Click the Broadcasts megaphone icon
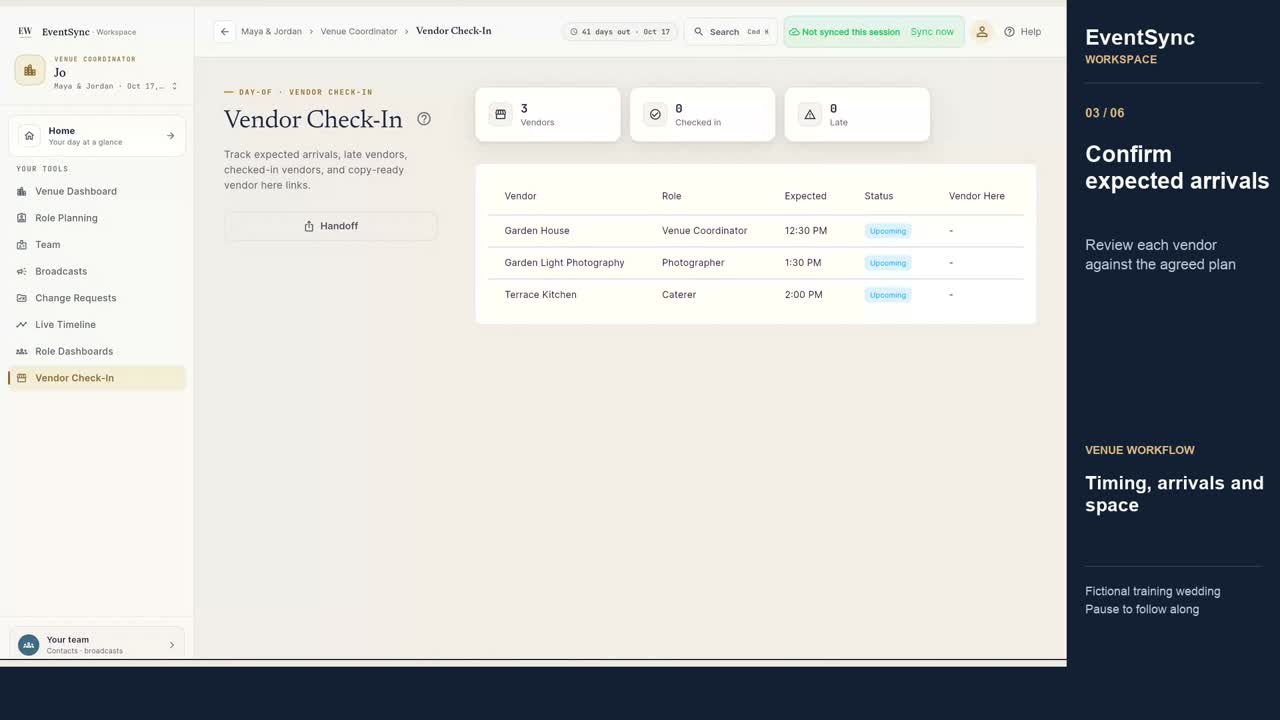Image resolution: width=1280 pixels, height=720 pixels. tap(22, 271)
